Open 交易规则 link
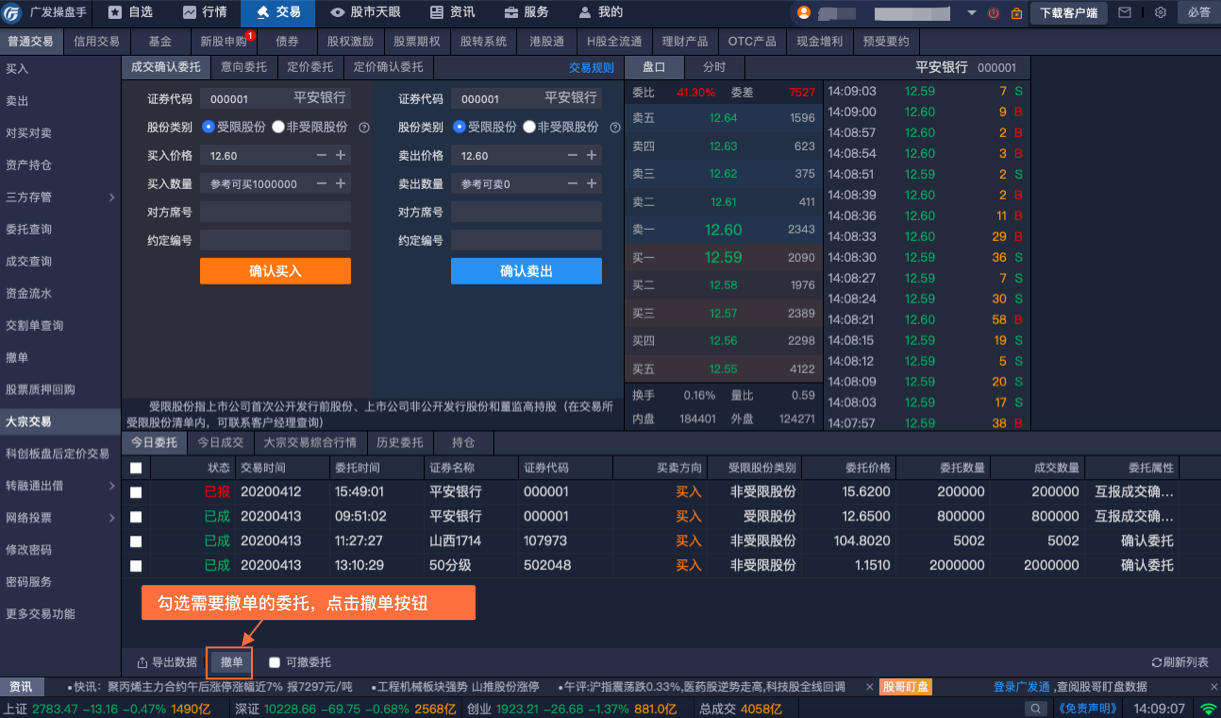Image resolution: width=1221 pixels, height=718 pixels. (x=592, y=68)
